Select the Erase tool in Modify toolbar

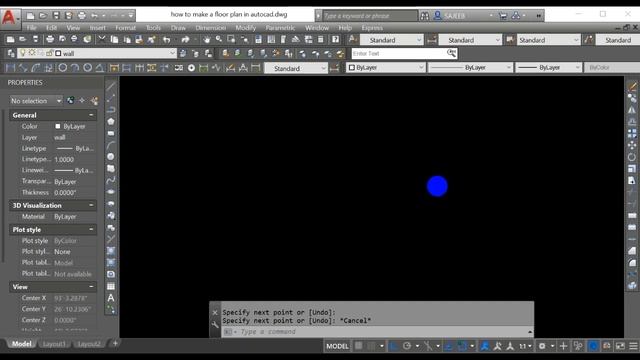point(632,86)
